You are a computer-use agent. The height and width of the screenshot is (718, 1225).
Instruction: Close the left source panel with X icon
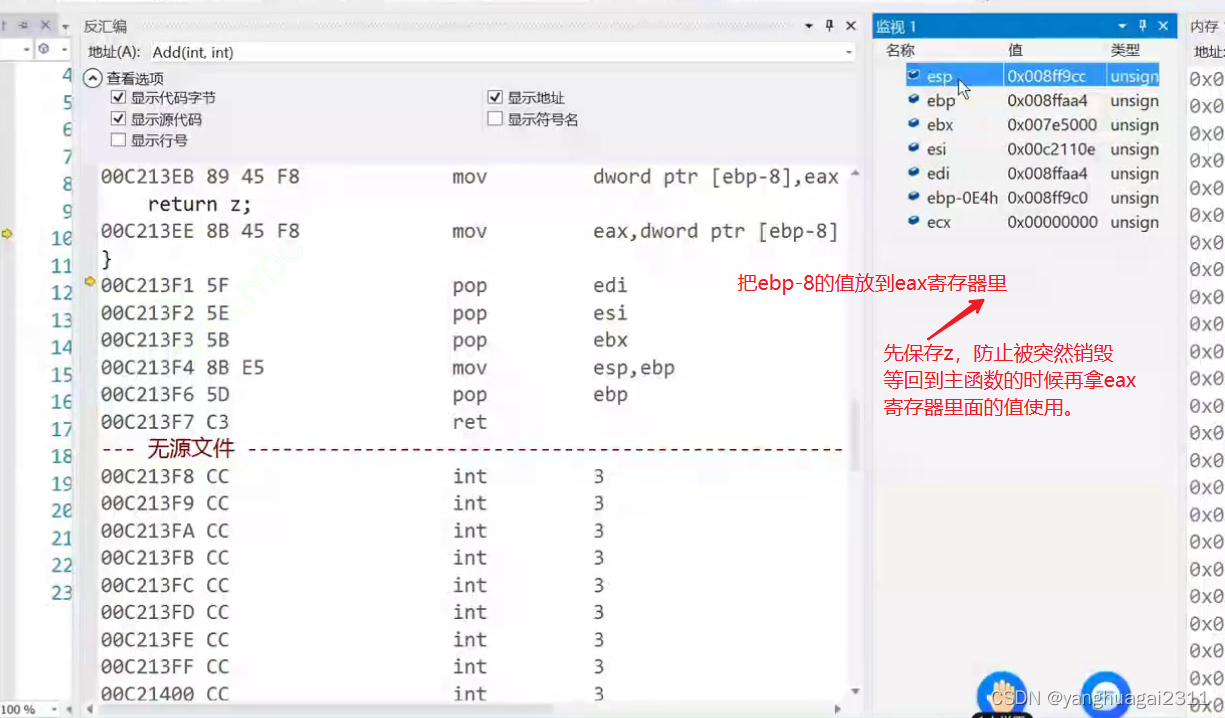[x=44, y=26]
